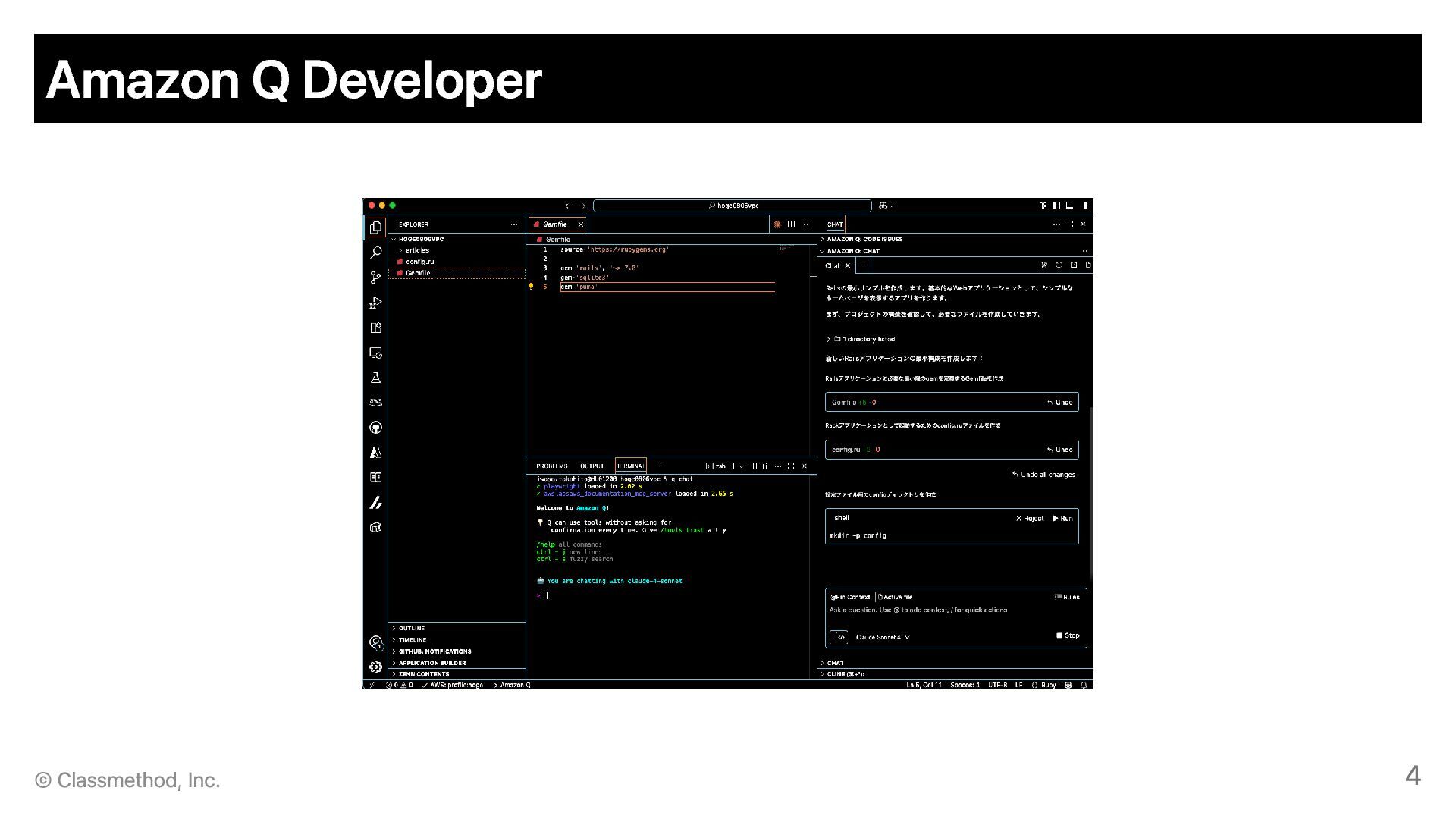Open the GitHub view in activity bar
Viewport: 1456px width, 819px height.
(375, 428)
